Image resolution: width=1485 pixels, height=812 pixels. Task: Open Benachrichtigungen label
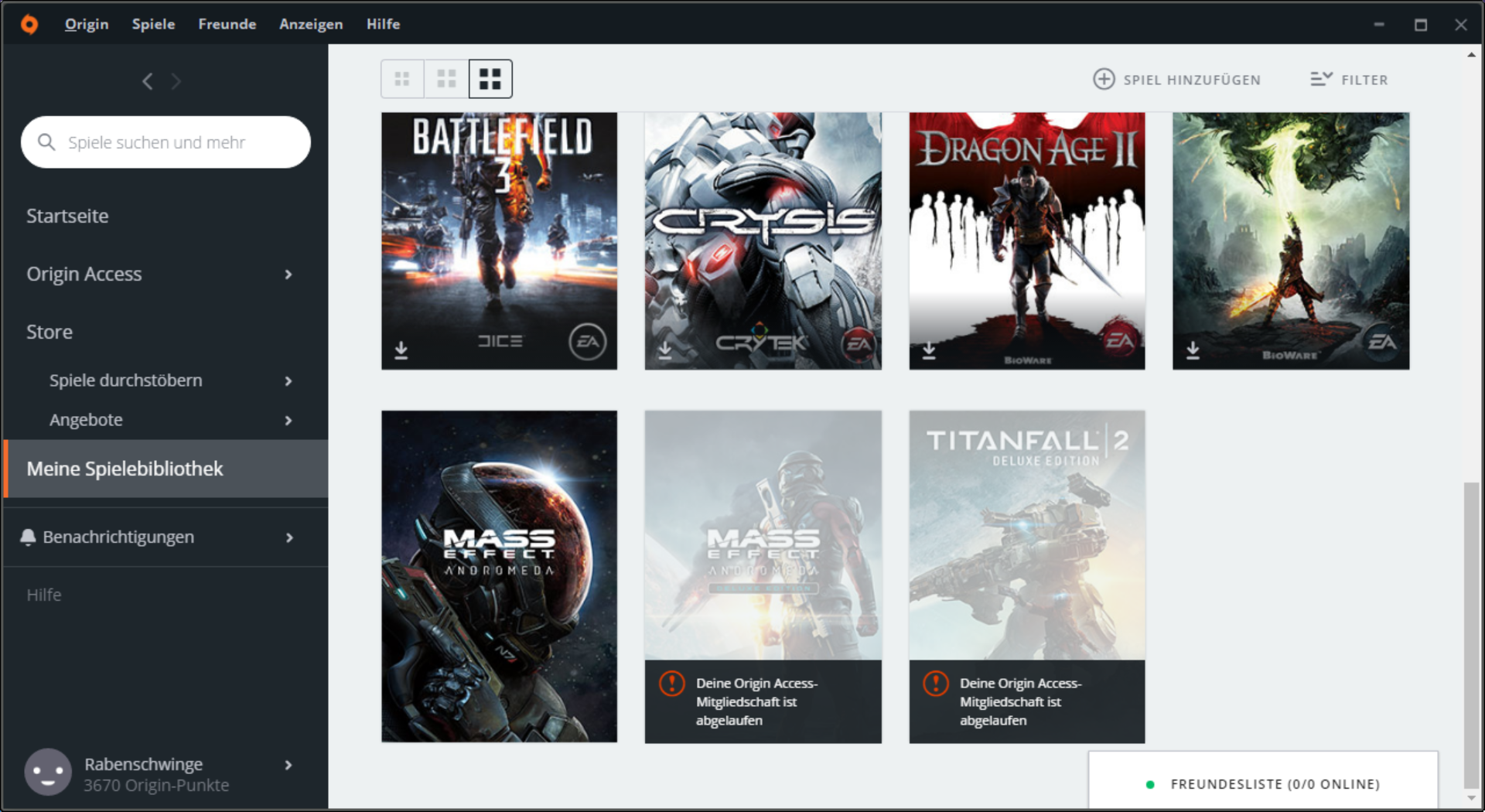118,537
